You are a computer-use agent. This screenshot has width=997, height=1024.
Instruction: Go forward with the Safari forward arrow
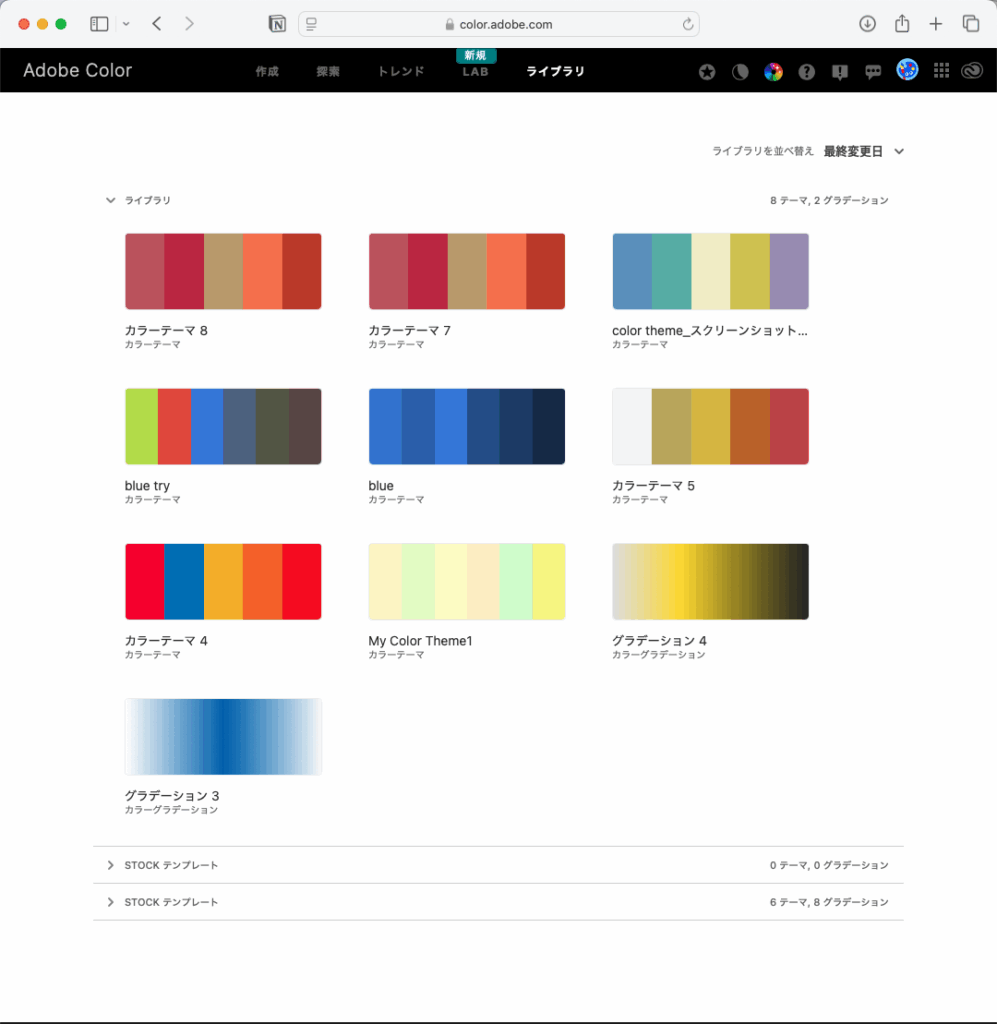(189, 24)
